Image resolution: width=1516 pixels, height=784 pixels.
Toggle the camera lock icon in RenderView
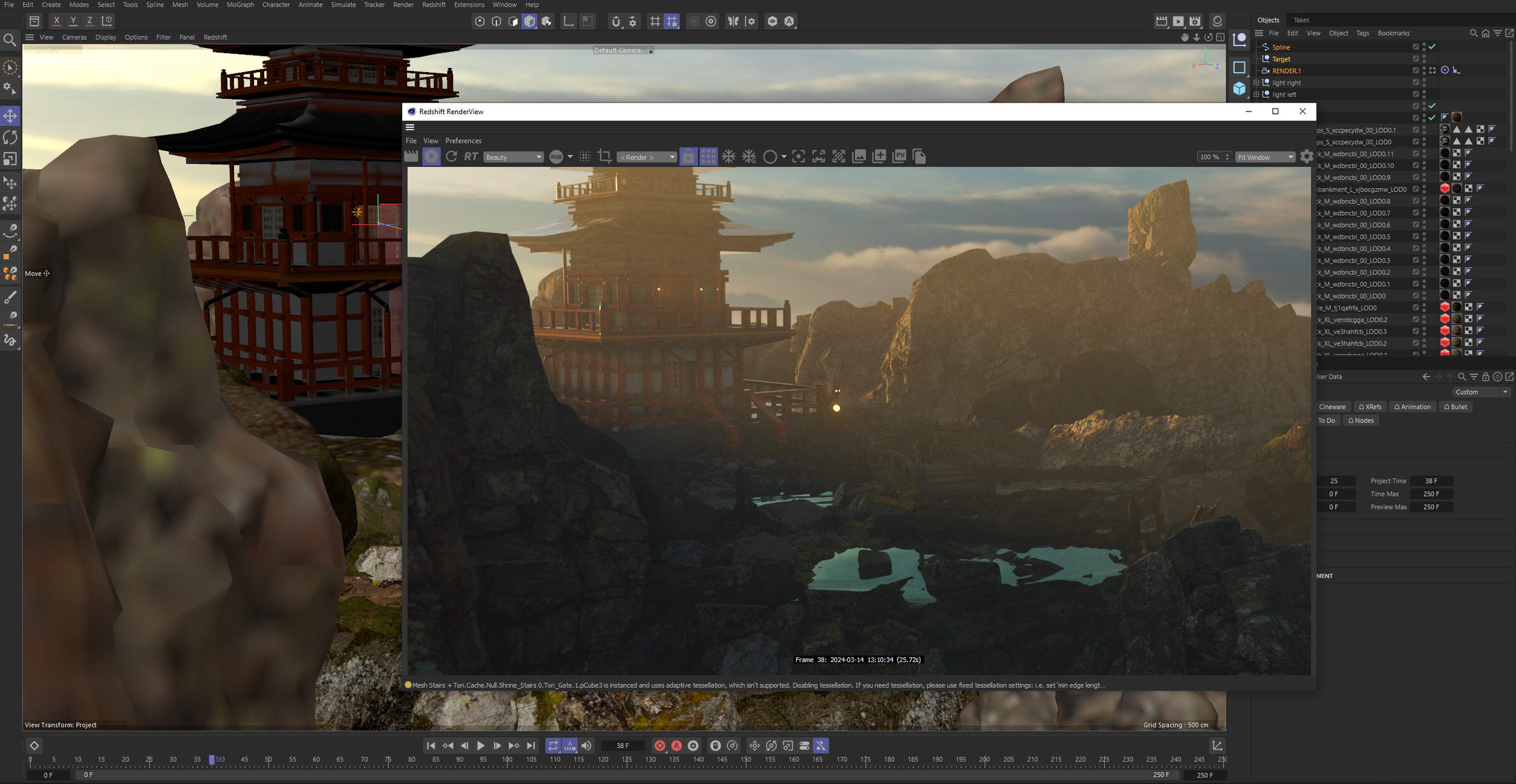click(688, 156)
